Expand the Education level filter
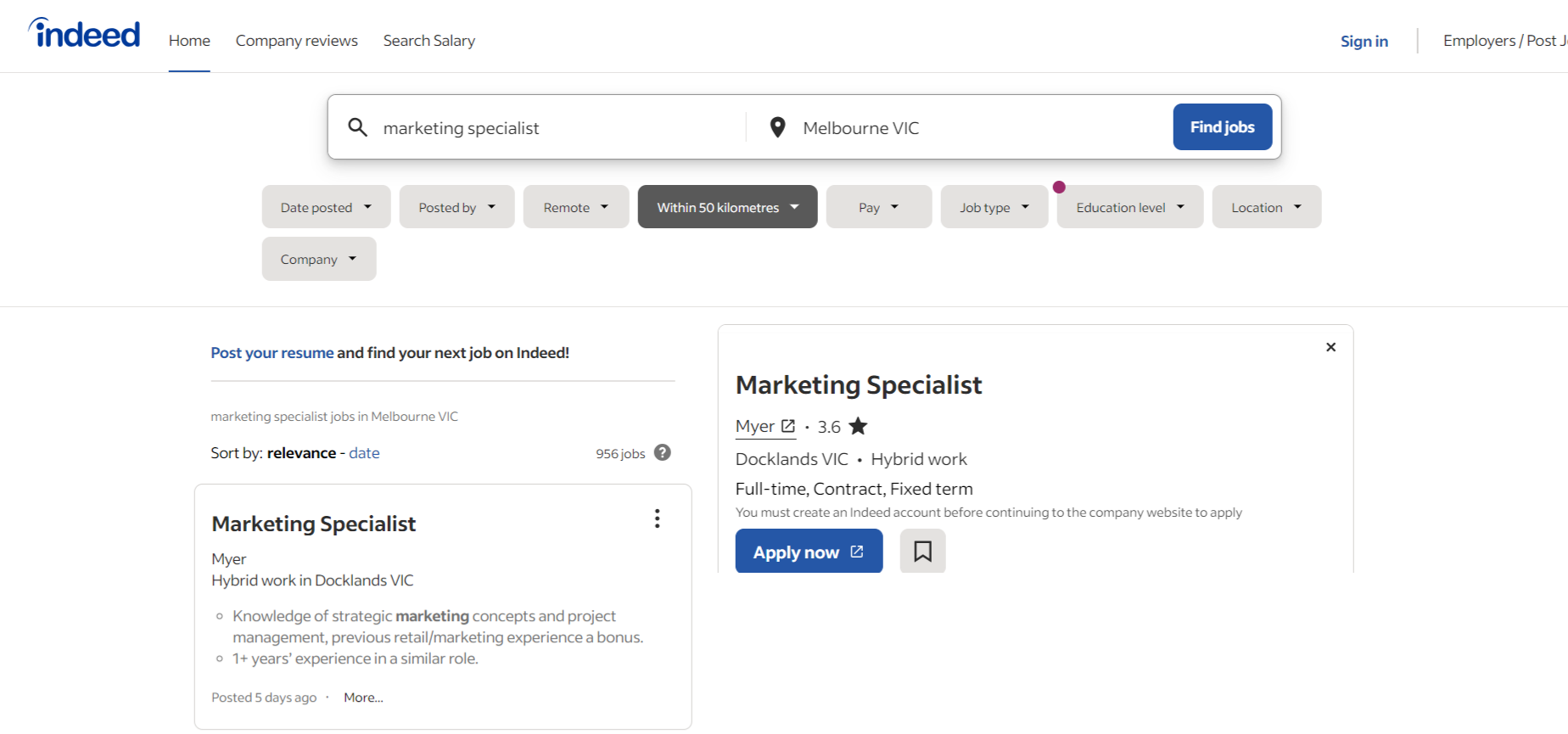The height and width of the screenshot is (734, 1568). point(1129,207)
